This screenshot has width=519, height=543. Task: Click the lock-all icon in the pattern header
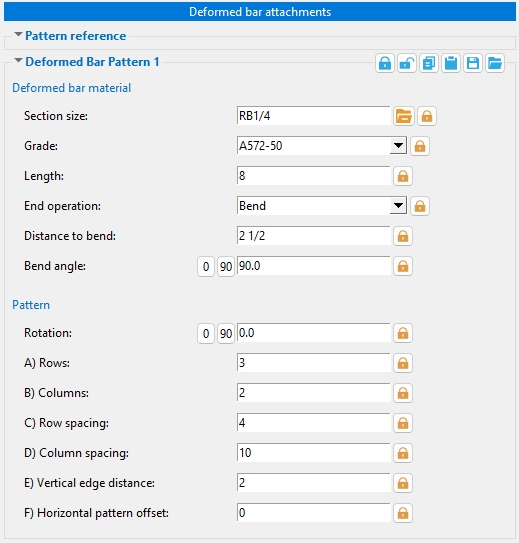[385, 63]
